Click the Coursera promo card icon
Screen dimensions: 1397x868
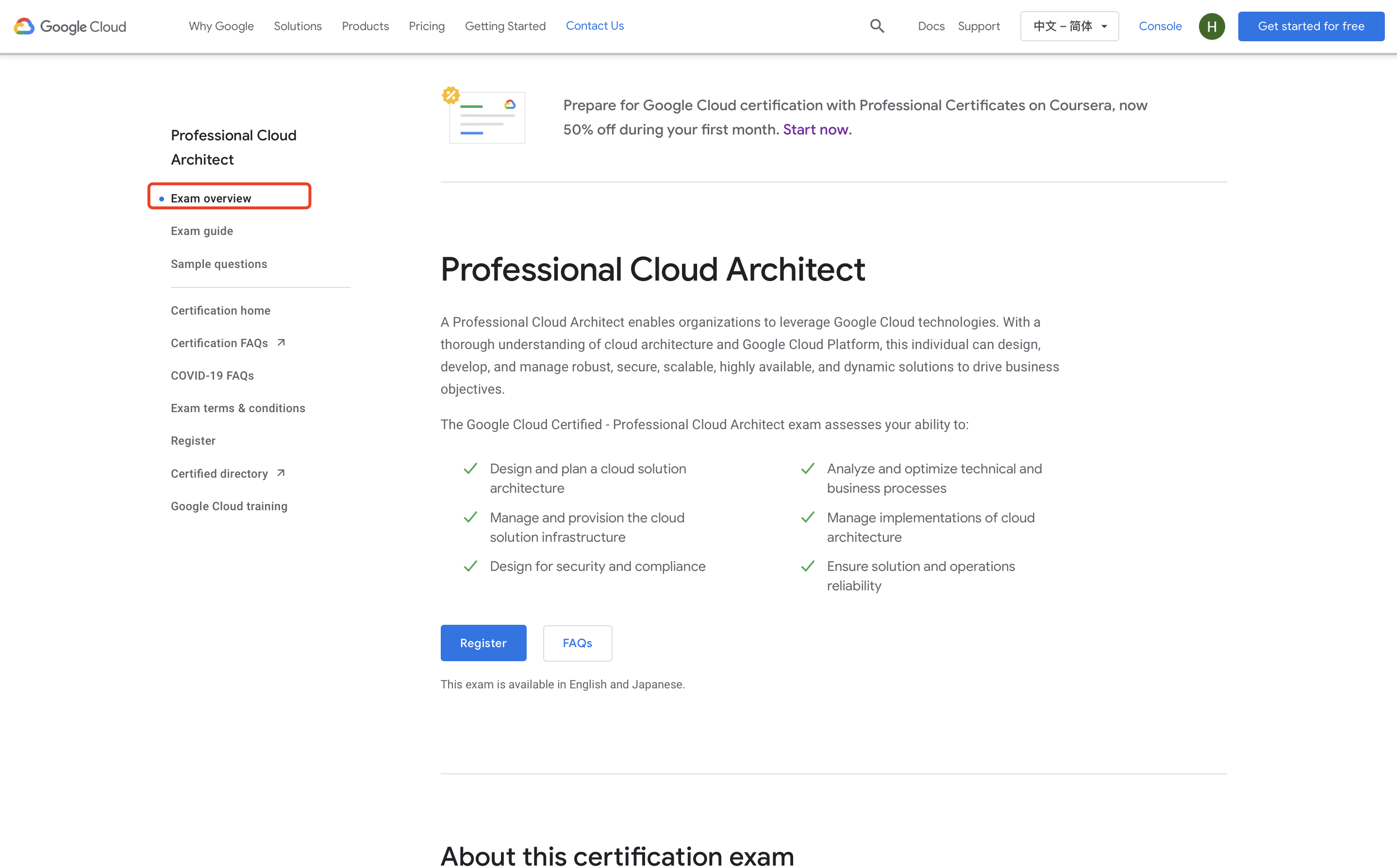click(x=486, y=117)
